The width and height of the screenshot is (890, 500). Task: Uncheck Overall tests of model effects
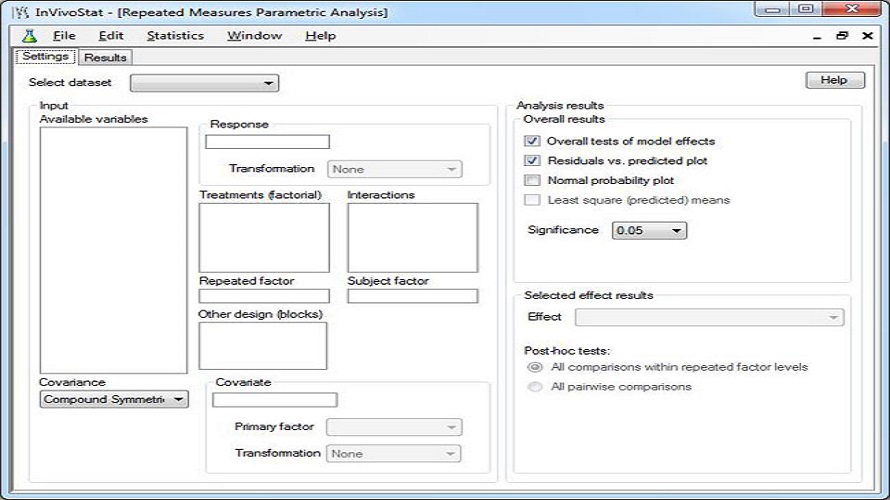point(532,141)
